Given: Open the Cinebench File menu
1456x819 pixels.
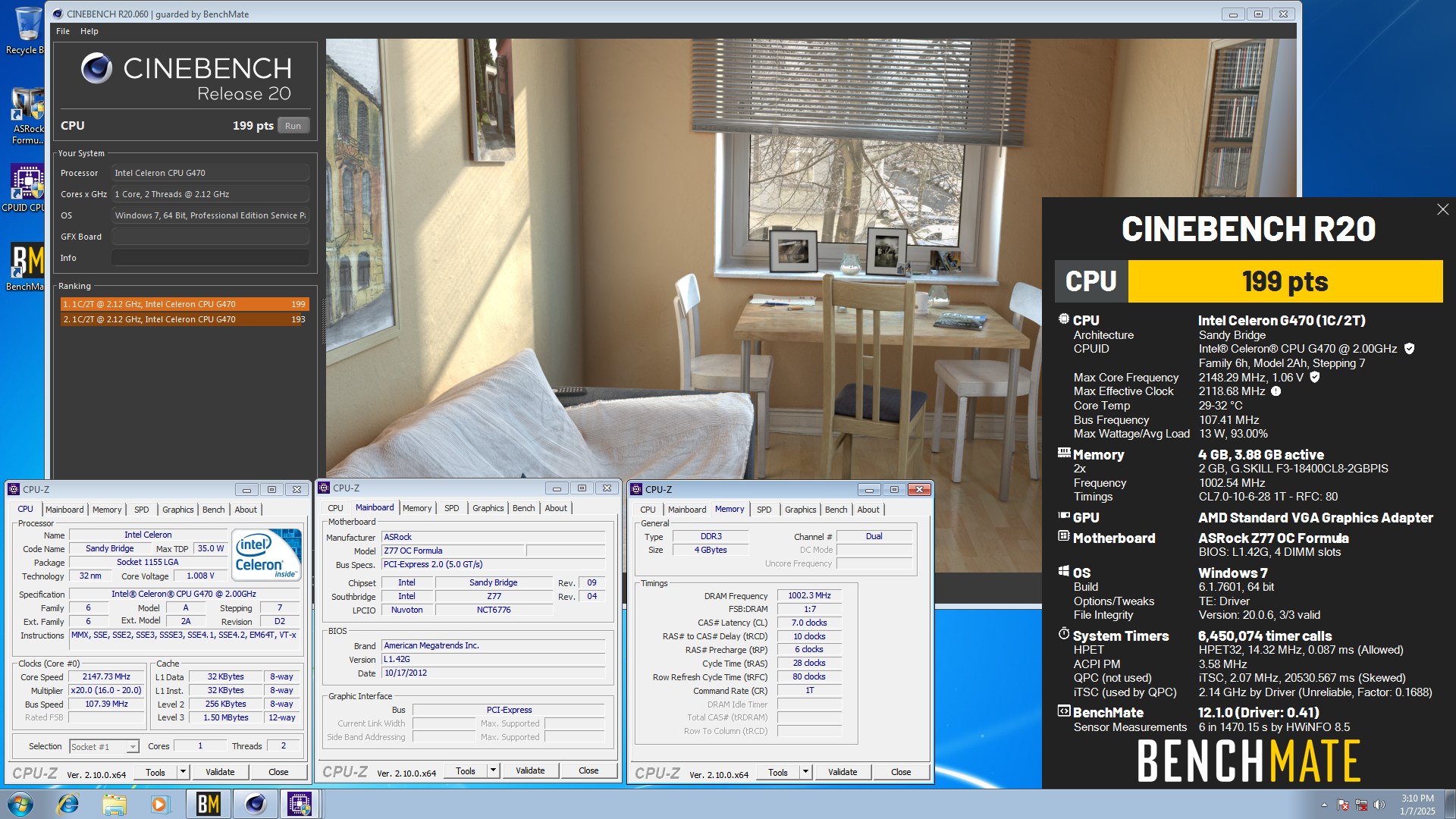Looking at the screenshot, I should (x=63, y=31).
